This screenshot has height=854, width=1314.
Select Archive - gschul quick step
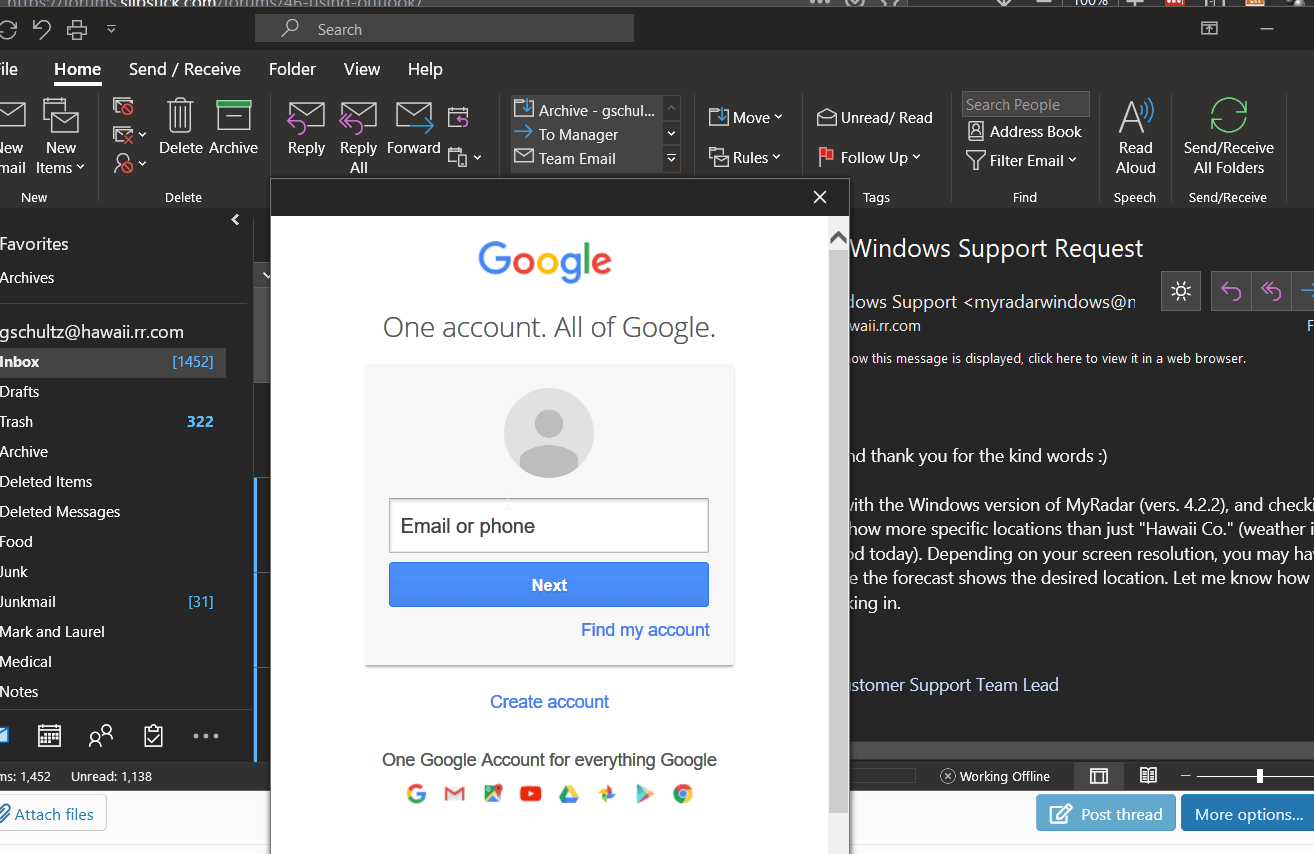point(586,110)
